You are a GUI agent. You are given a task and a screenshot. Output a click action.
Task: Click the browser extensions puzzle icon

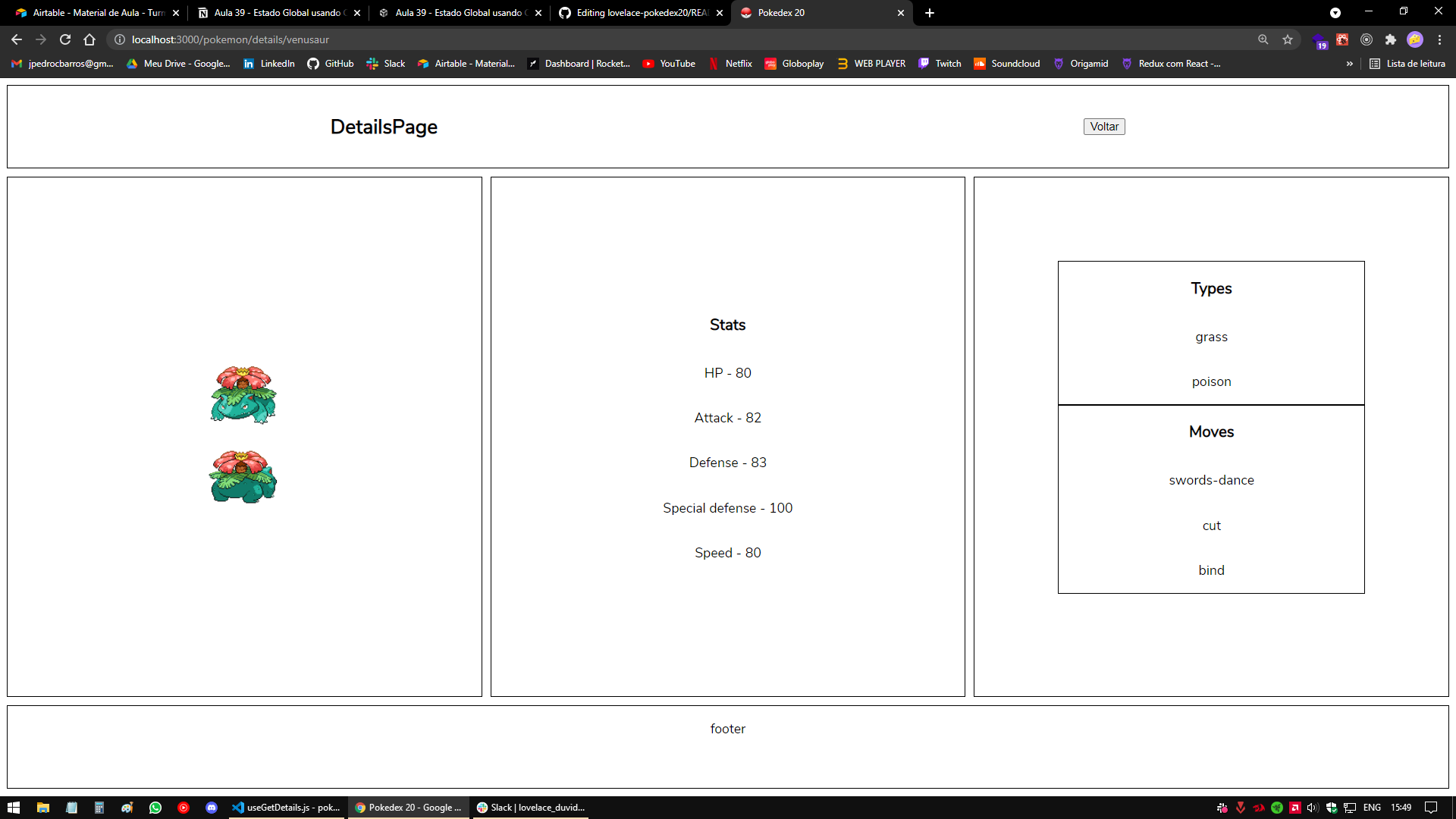point(1392,39)
